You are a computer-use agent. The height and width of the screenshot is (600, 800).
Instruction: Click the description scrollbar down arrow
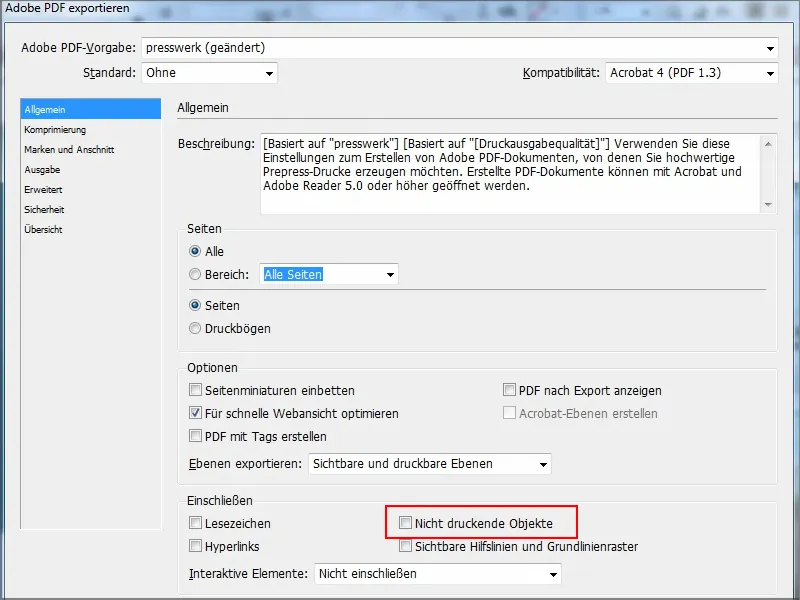tap(768, 205)
